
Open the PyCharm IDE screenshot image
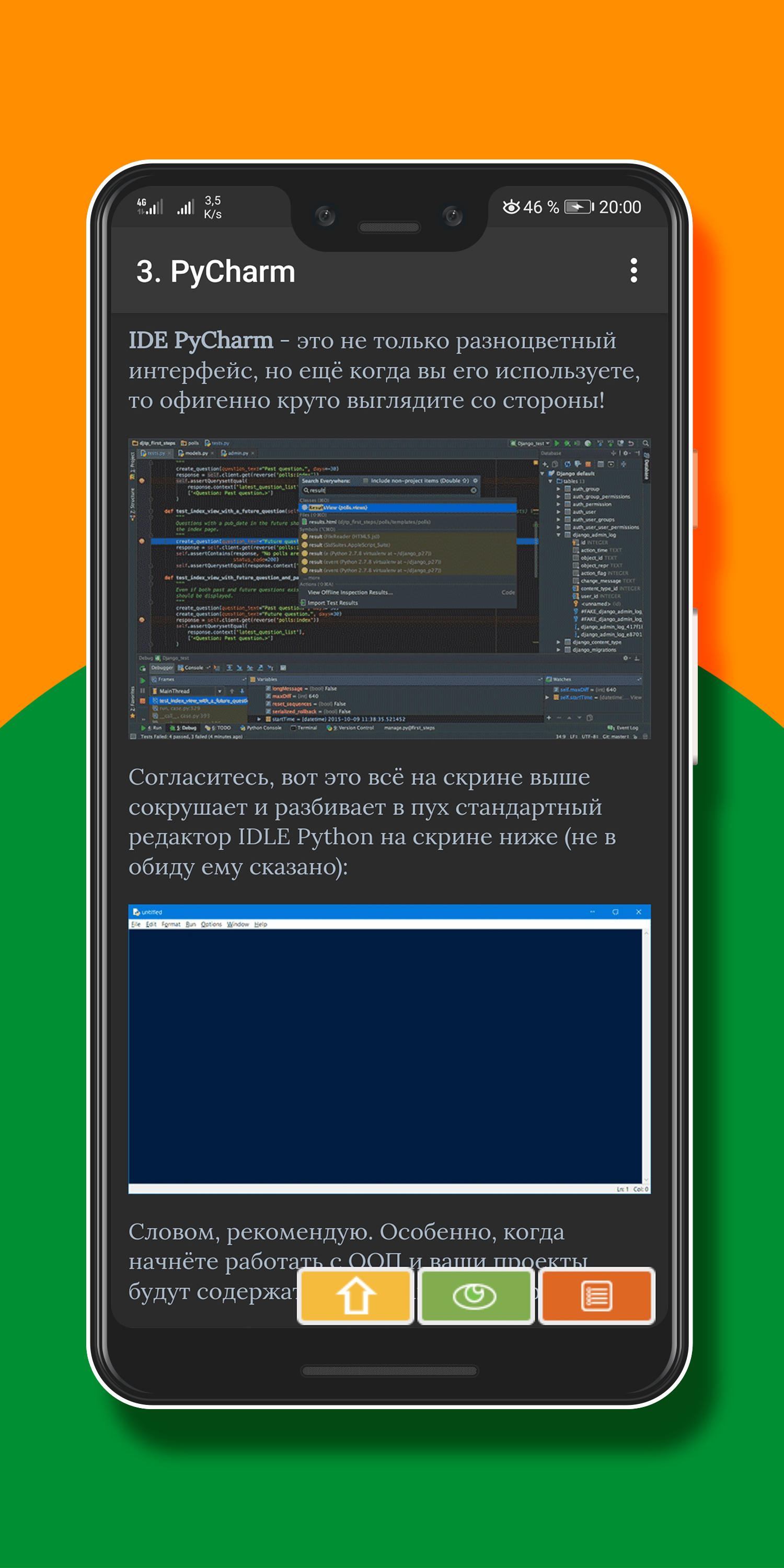(389, 589)
